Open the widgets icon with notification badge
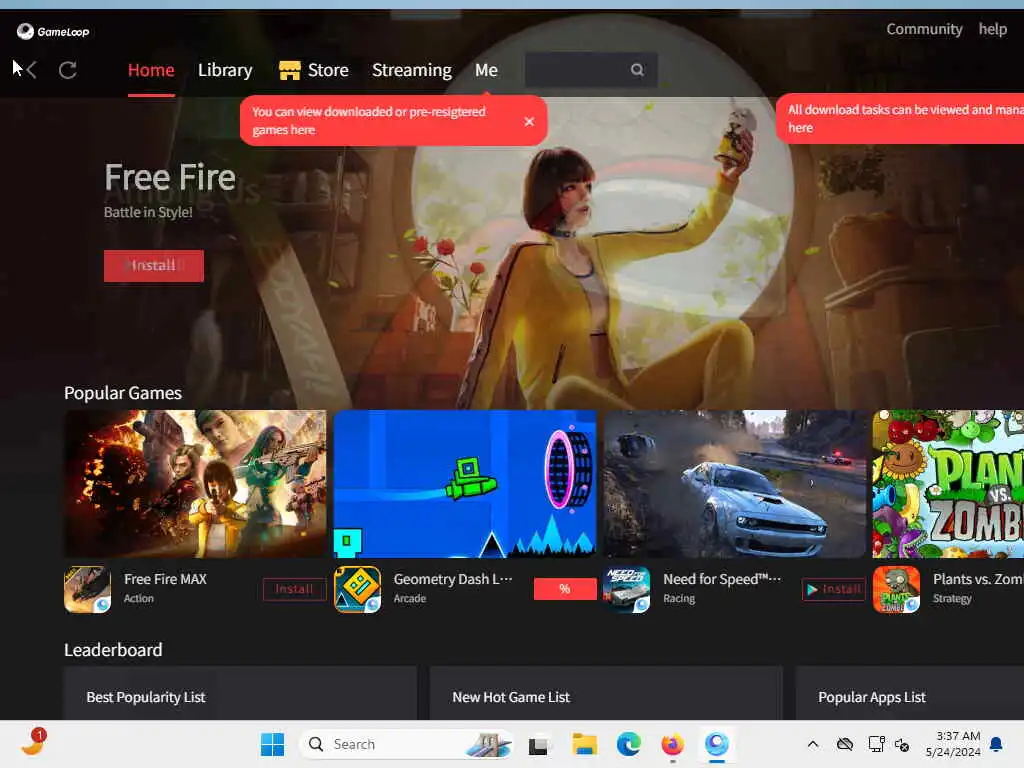This screenshot has height=768, width=1024. pyautogui.click(x=33, y=743)
